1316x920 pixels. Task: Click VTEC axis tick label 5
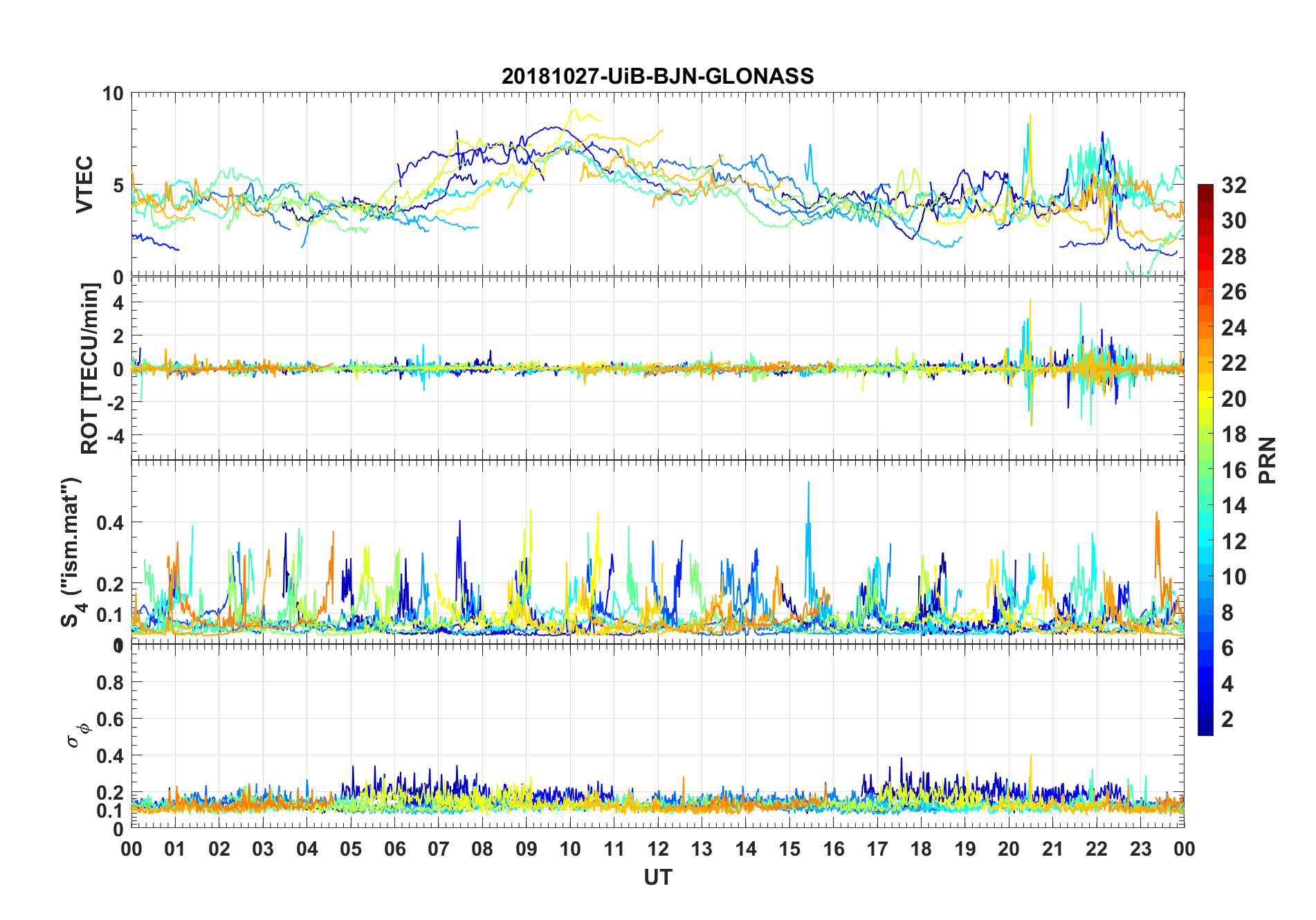pos(118,185)
